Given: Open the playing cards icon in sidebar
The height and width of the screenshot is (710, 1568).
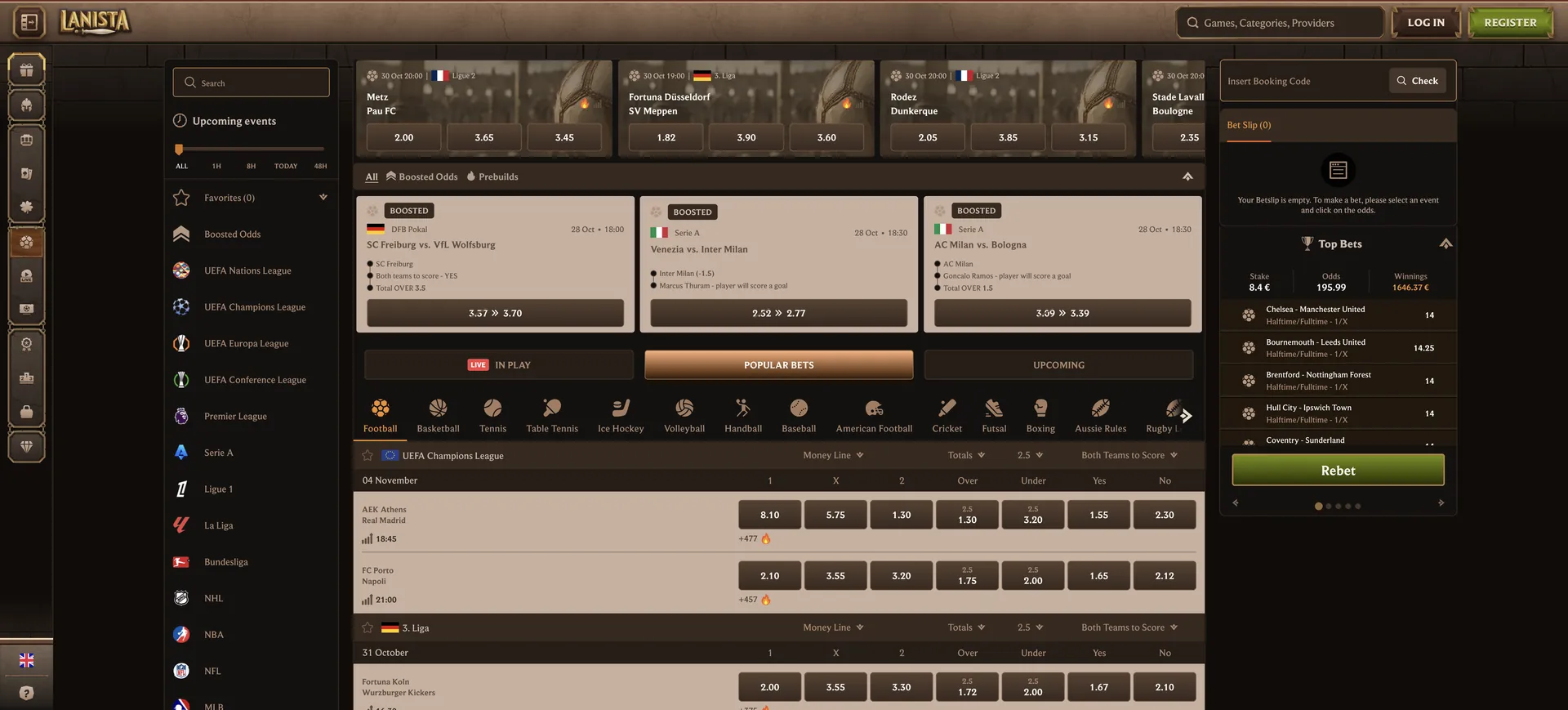Looking at the screenshot, I should point(26,173).
